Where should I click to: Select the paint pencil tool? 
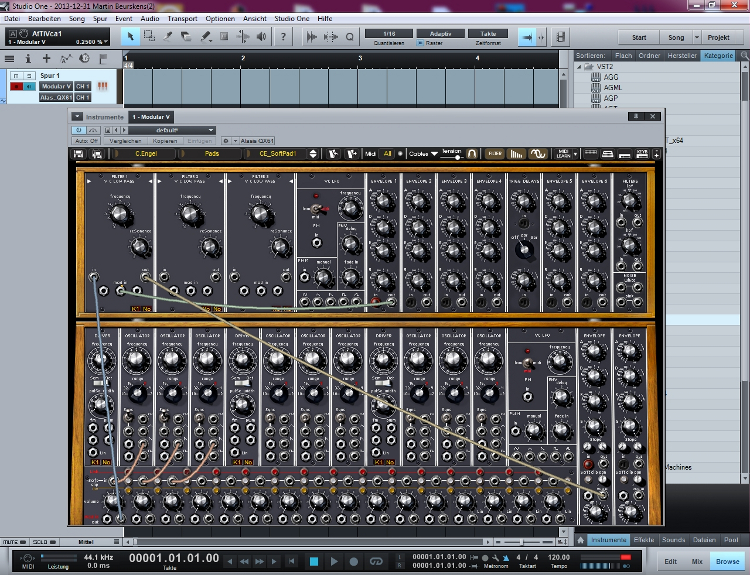click(206, 36)
